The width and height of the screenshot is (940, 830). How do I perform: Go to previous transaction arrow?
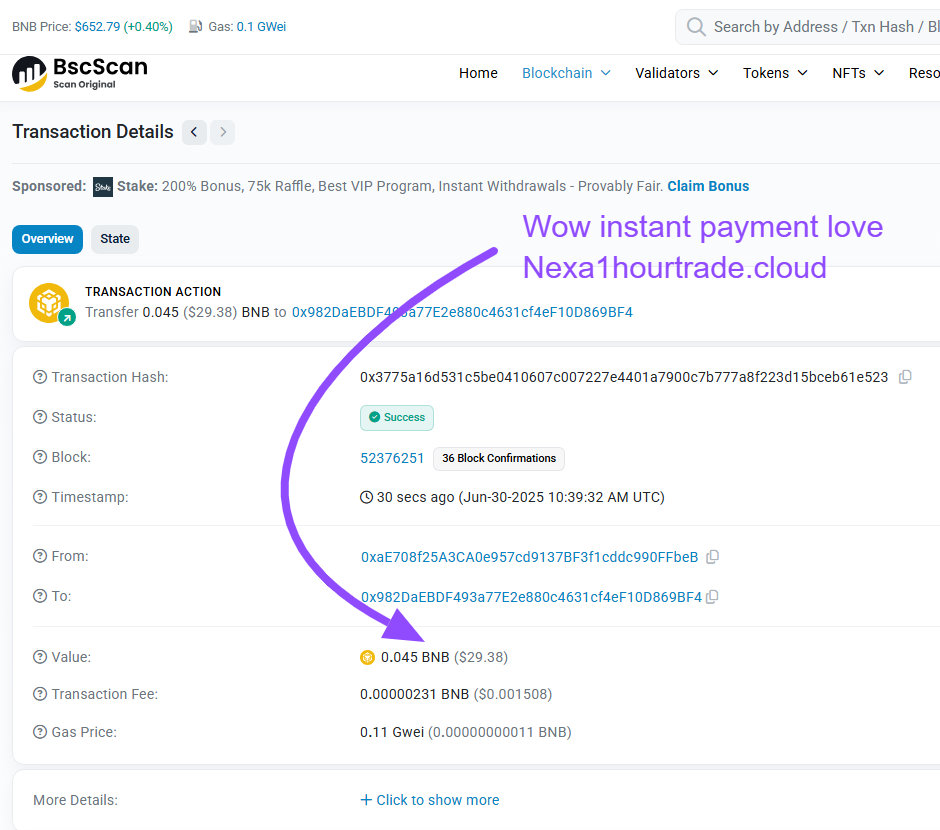click(x=194, y=132)
